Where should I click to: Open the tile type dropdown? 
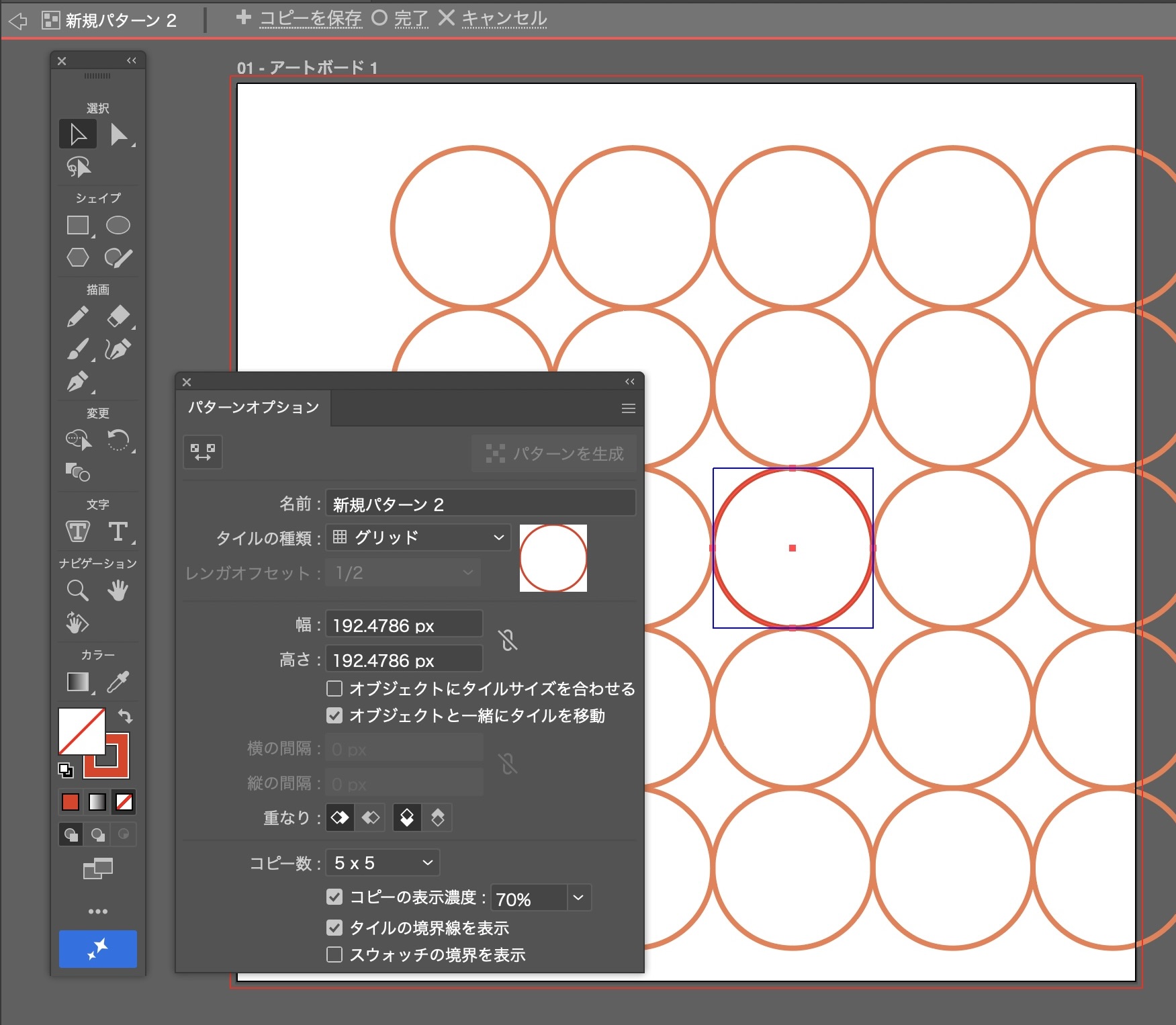tap(418, 537)
